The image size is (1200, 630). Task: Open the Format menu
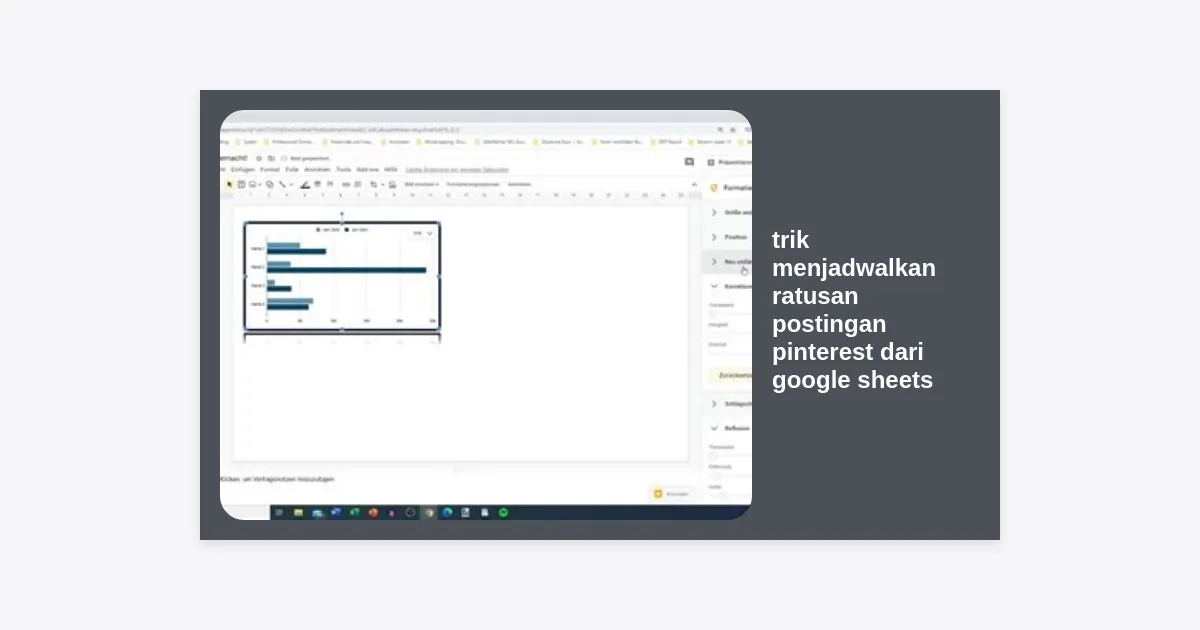pyautogui.click(x=269, y=170)
